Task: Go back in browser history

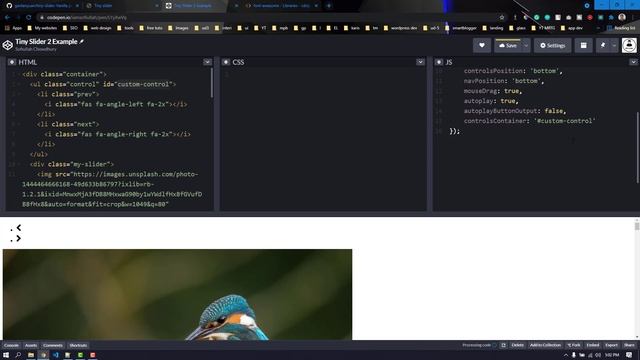Action: pos(7,18)
